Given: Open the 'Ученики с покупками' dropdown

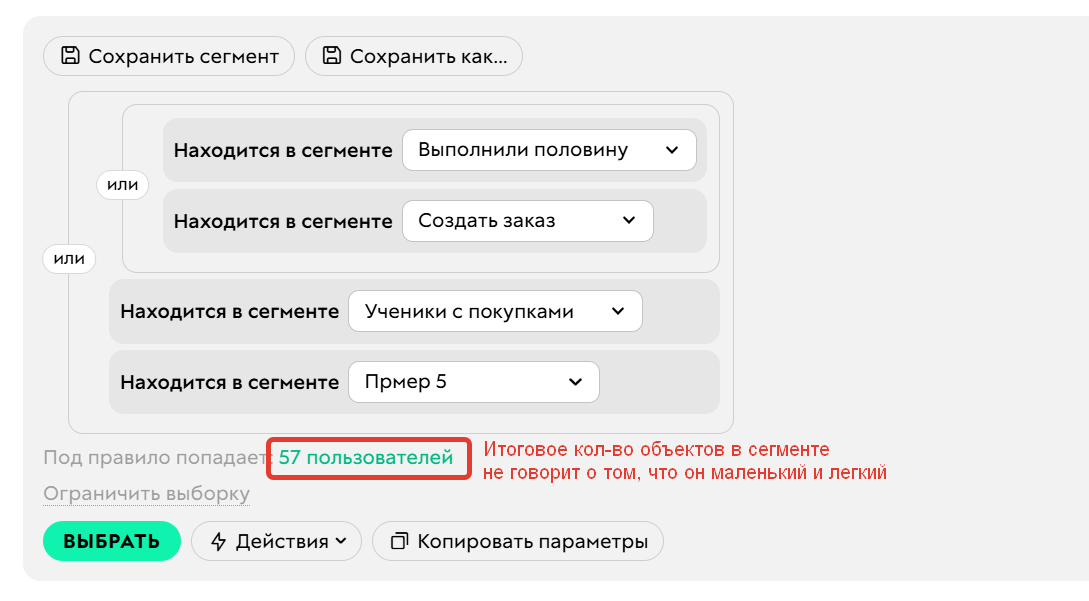Looking at the screenshot, I should coord(494,311).
